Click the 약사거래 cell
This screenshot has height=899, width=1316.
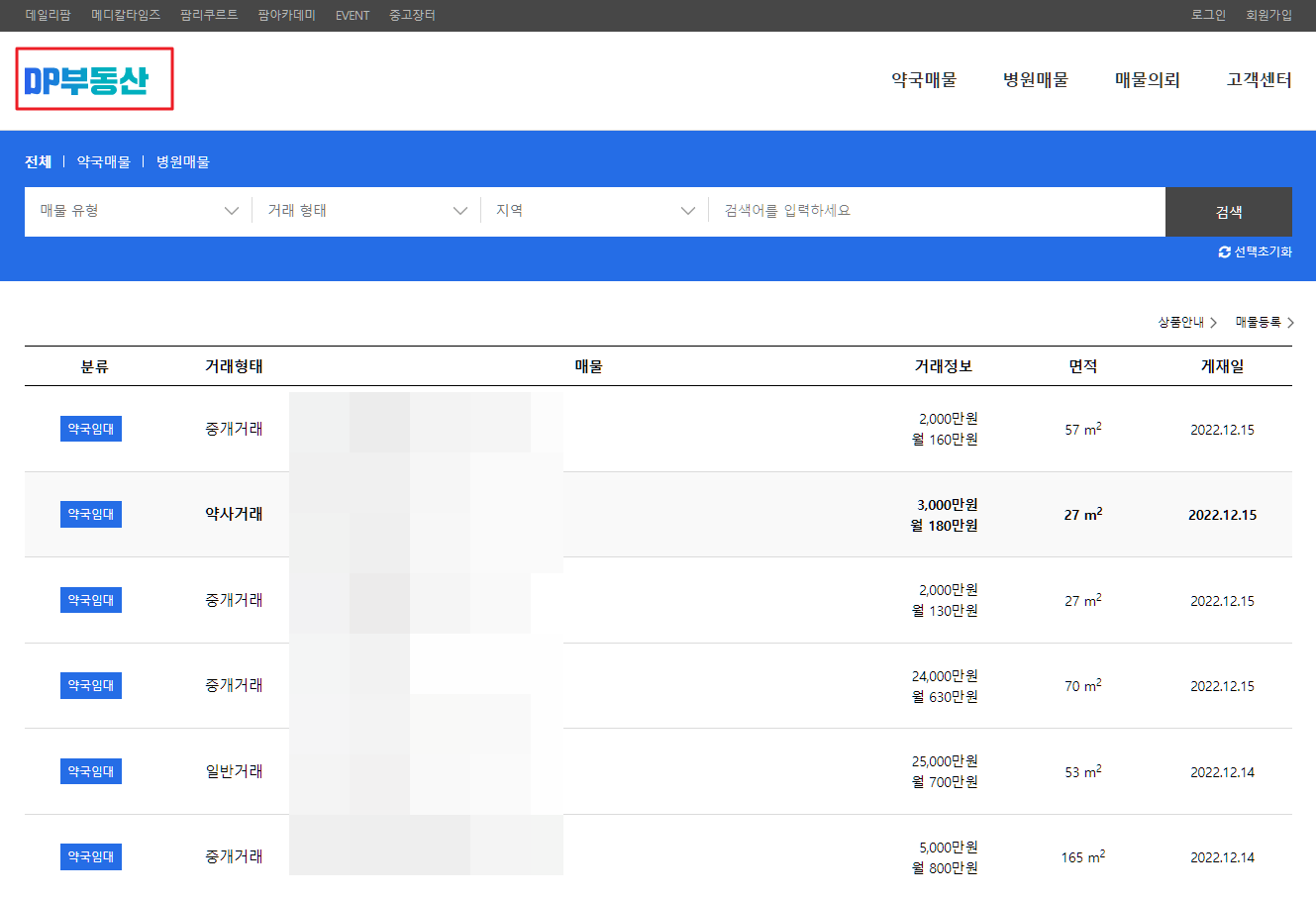234,514
